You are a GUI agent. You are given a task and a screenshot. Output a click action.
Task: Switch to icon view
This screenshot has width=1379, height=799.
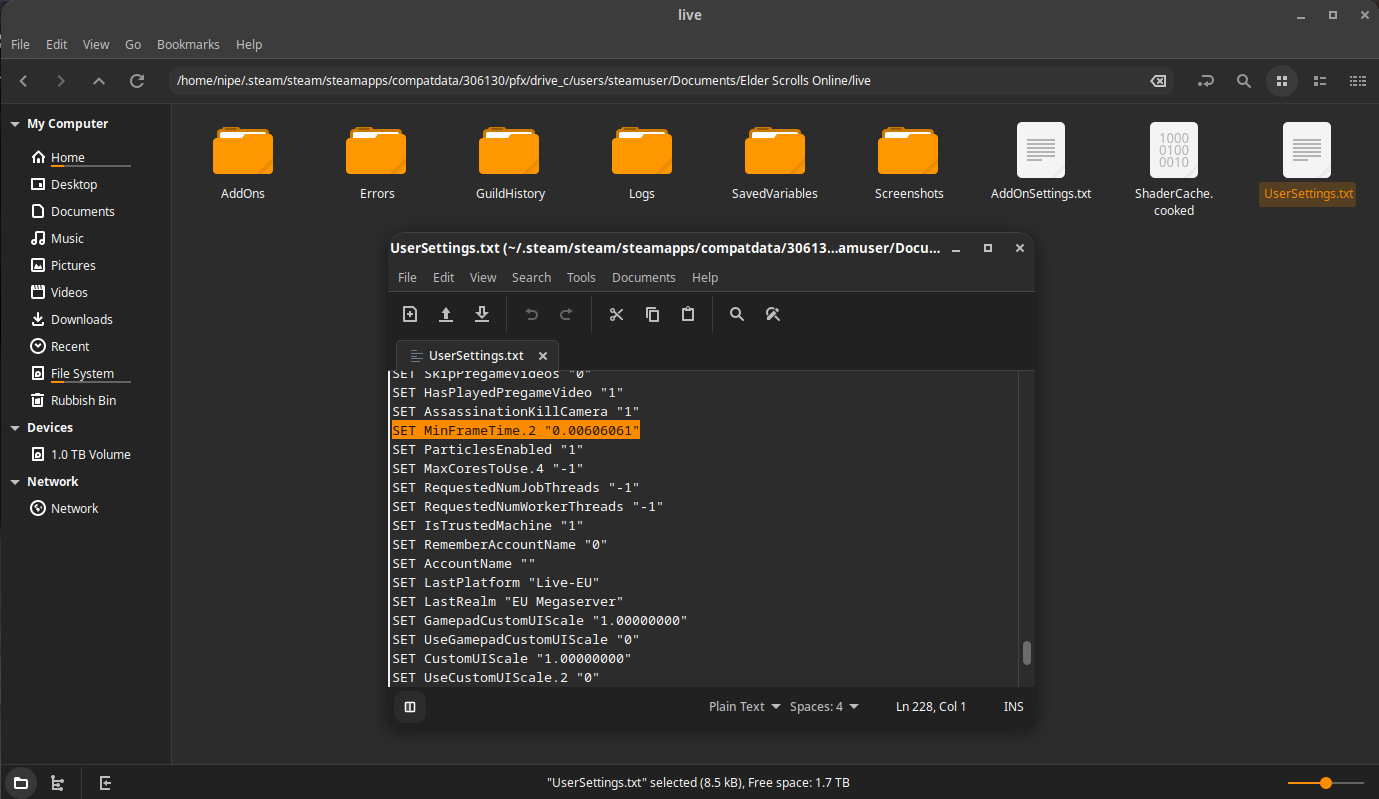1281,81
